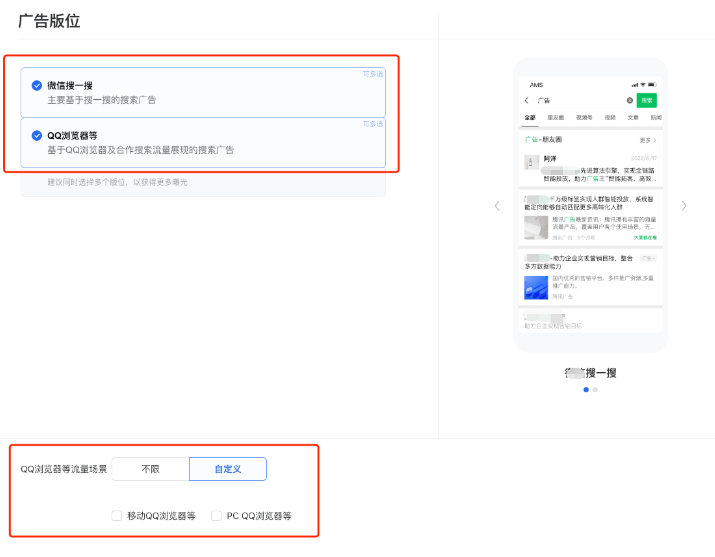Select 不限 for the QQ浏览器等流量场景 setting
This screenshot has width=715, height=557.
click(x=150, y=469)
